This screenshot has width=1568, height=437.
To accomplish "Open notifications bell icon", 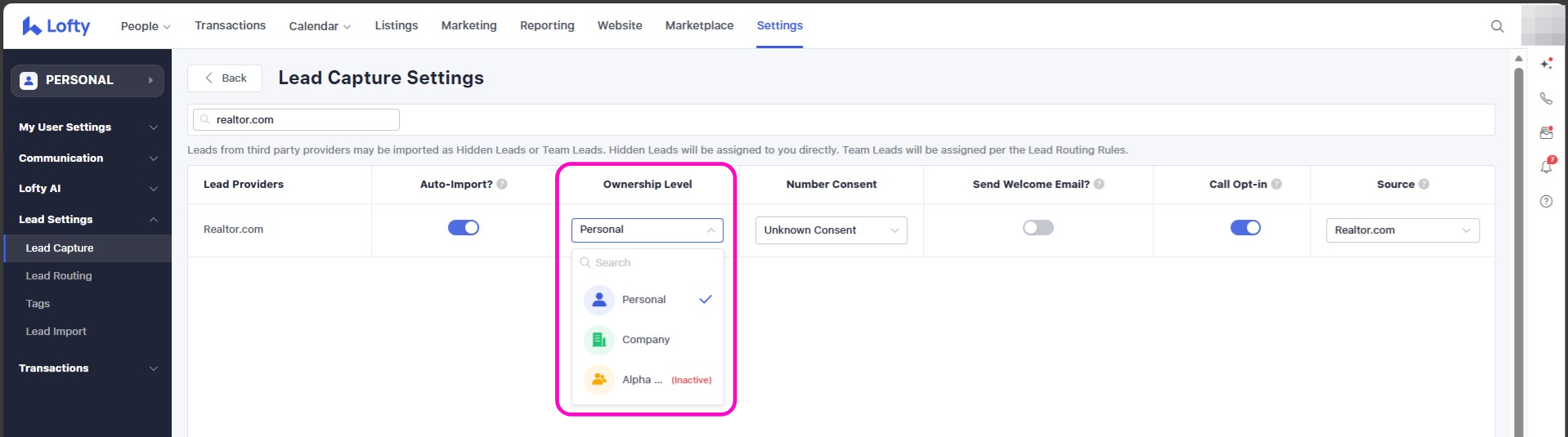I will (x=1546, y=167).
